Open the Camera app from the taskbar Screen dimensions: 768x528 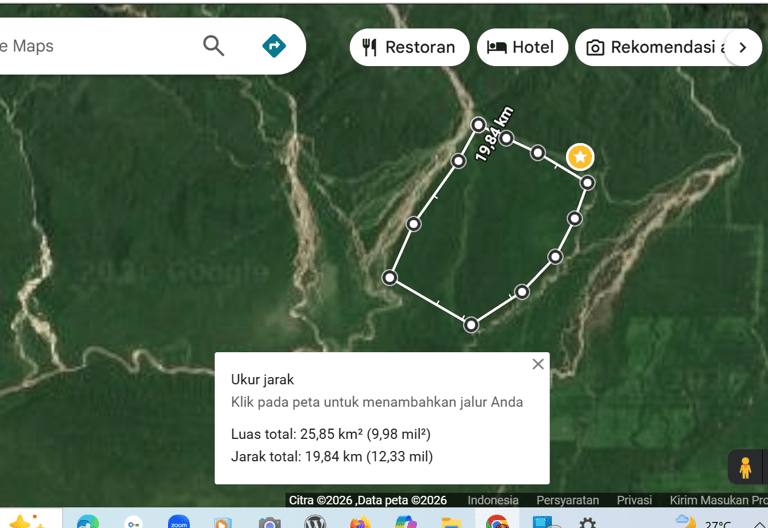pos(269,522)
